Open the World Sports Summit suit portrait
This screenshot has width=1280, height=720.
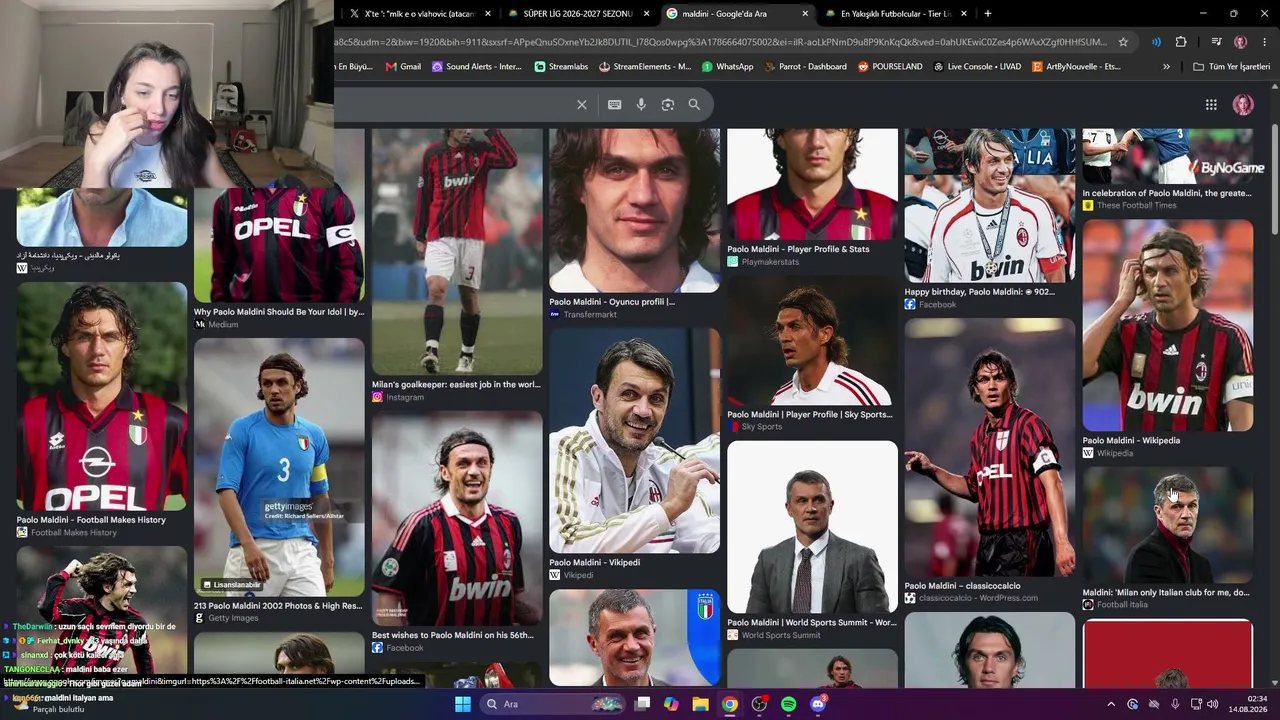point(812,527)
